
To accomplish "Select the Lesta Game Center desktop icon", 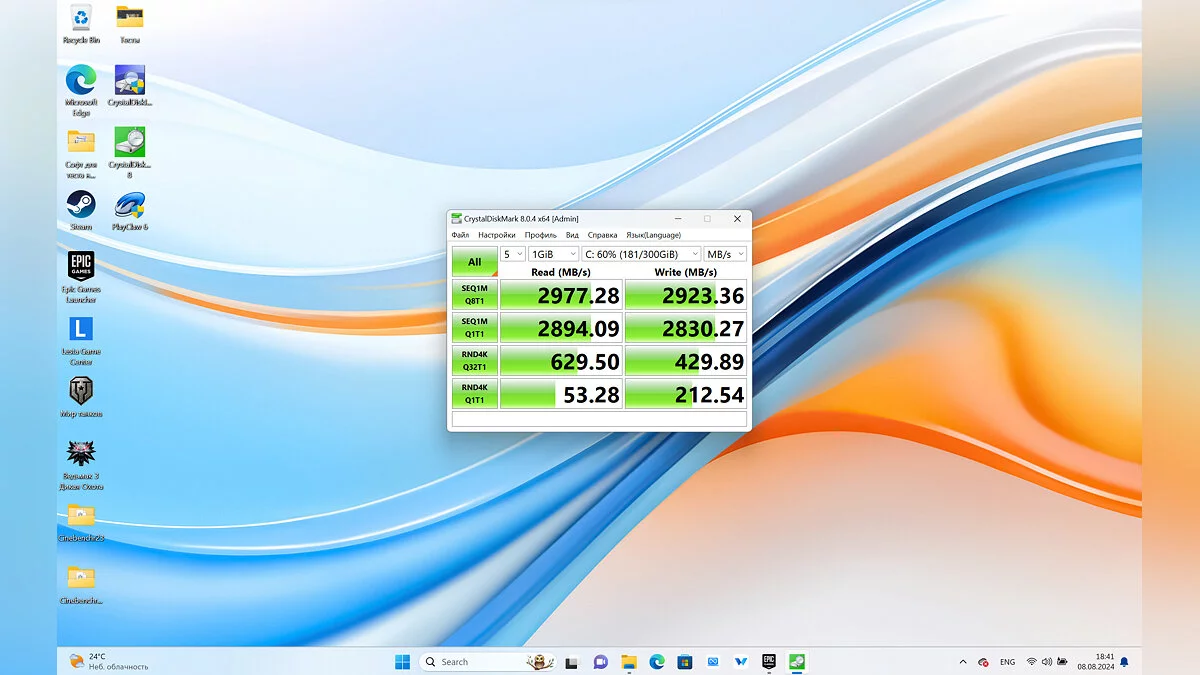I will 81,330.
